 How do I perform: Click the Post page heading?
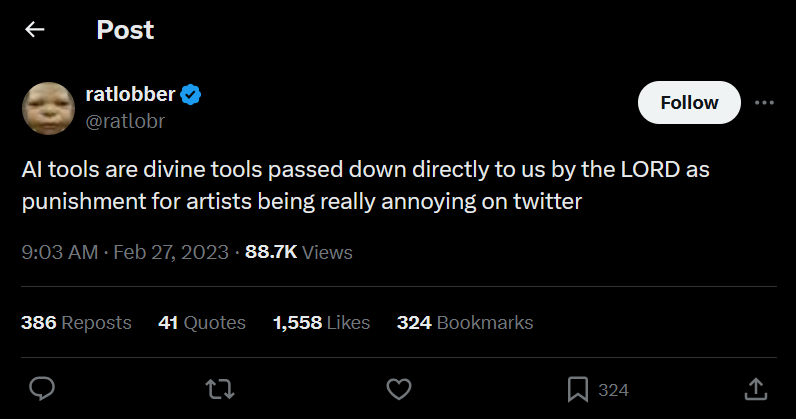tap(125, 30)
